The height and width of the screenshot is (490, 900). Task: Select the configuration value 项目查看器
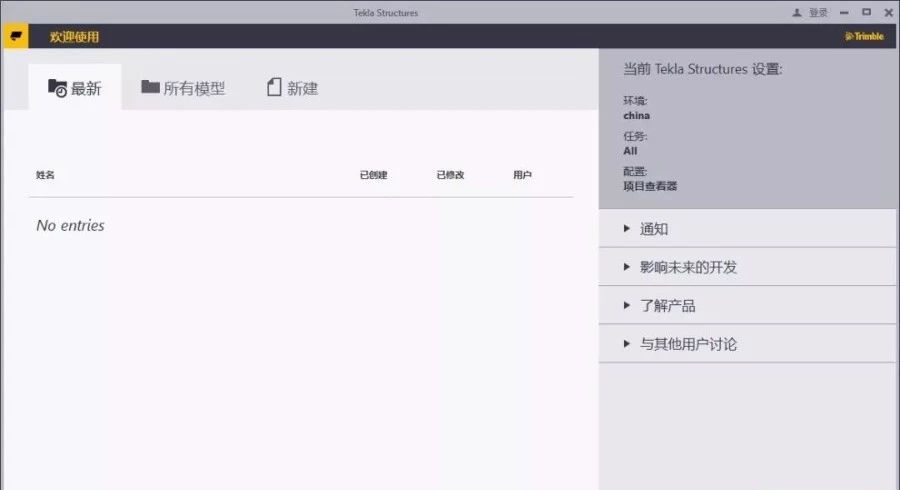650,186
